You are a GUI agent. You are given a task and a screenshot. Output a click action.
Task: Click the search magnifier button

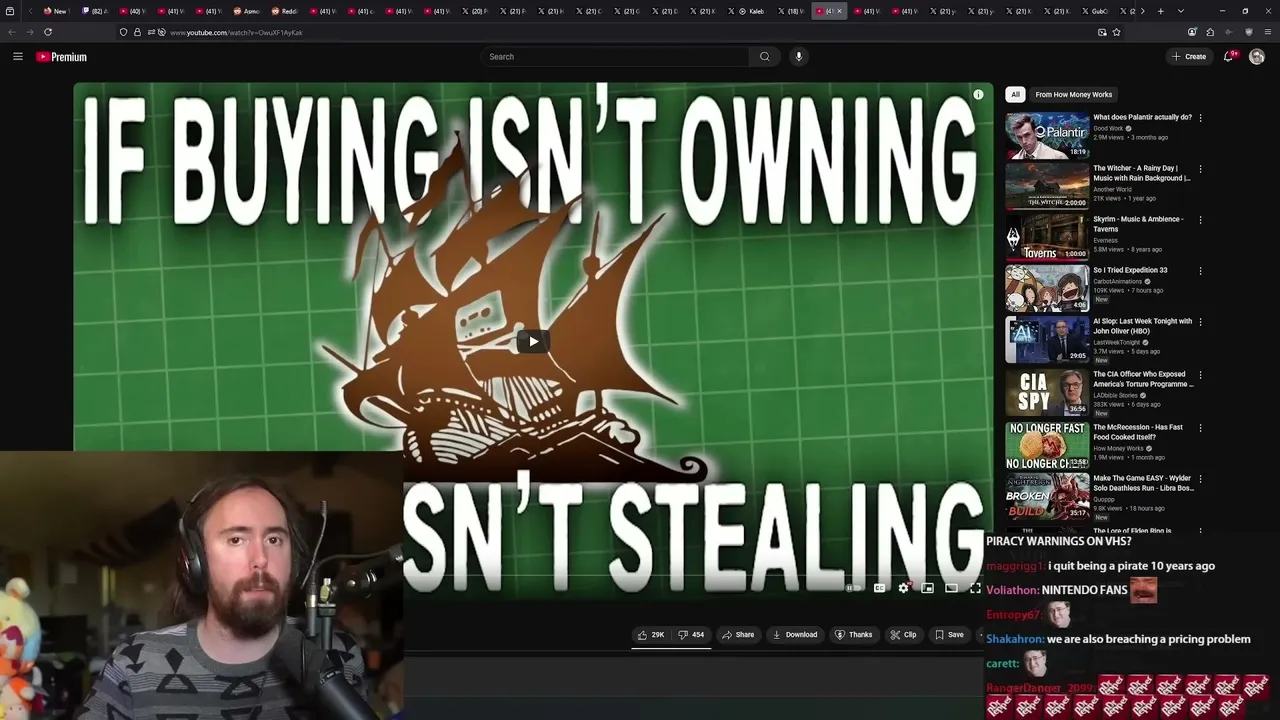click(x=765, y=57)
